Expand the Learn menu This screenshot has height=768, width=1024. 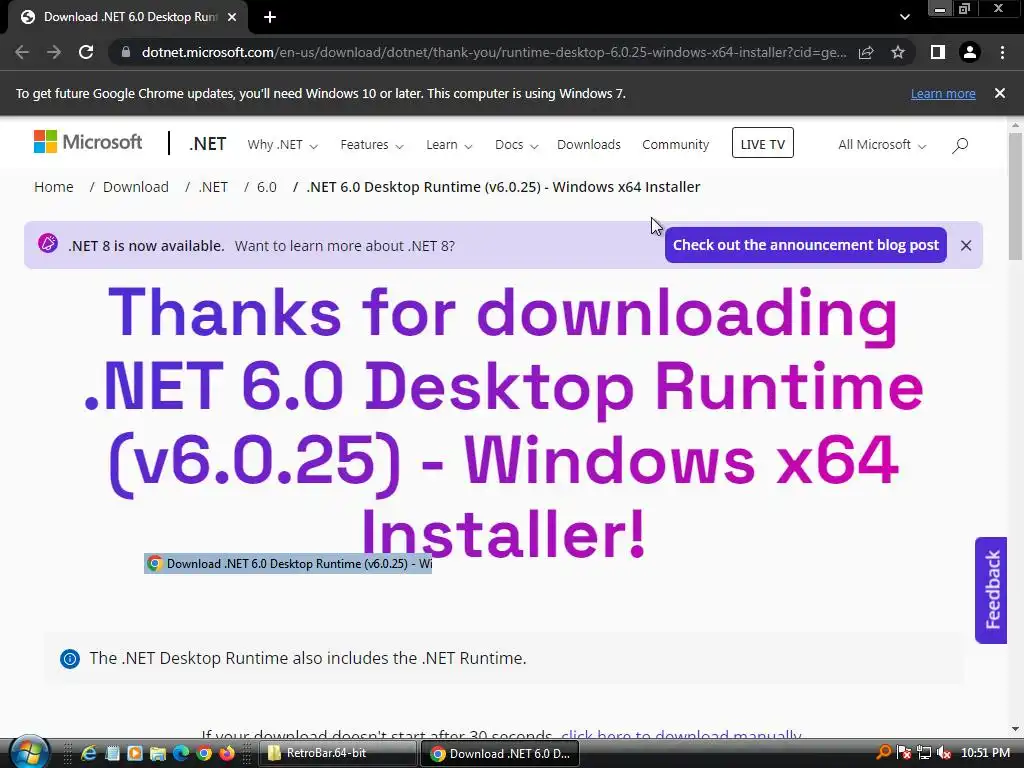pos(449,145)
